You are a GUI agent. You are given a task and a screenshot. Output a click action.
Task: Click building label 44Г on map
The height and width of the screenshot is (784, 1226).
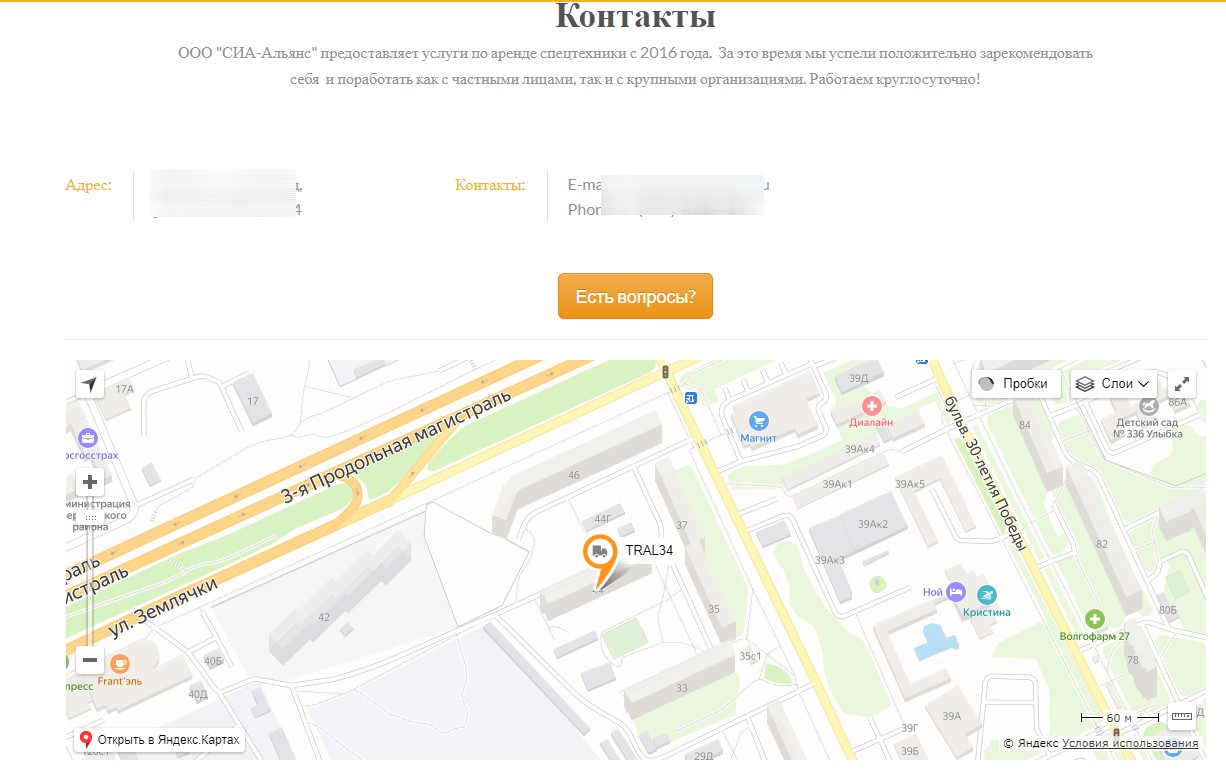tap(602, 519)
